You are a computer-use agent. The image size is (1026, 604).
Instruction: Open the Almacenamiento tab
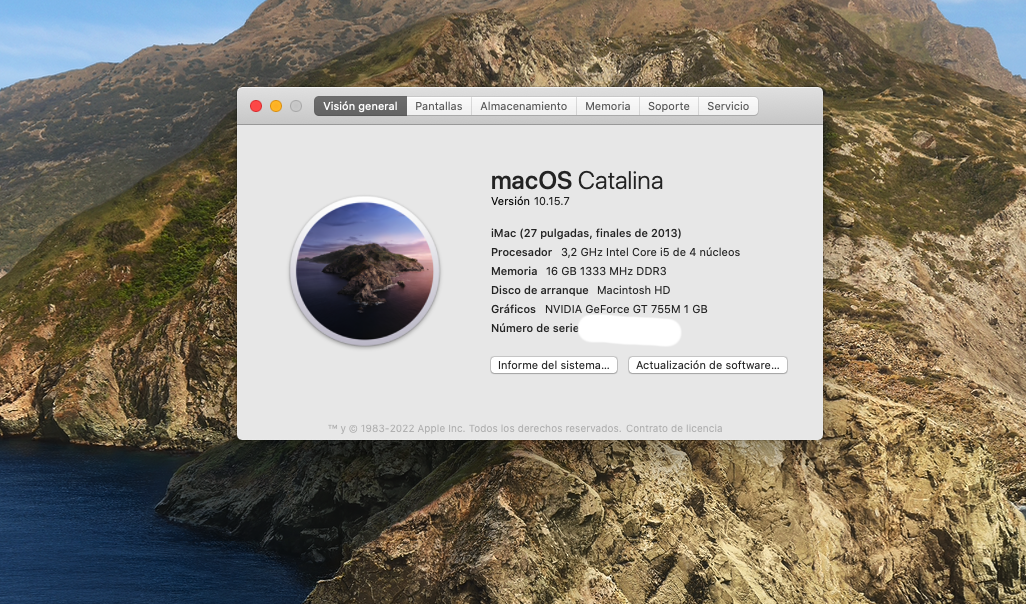pyautogui.click(x=523, y=106)
